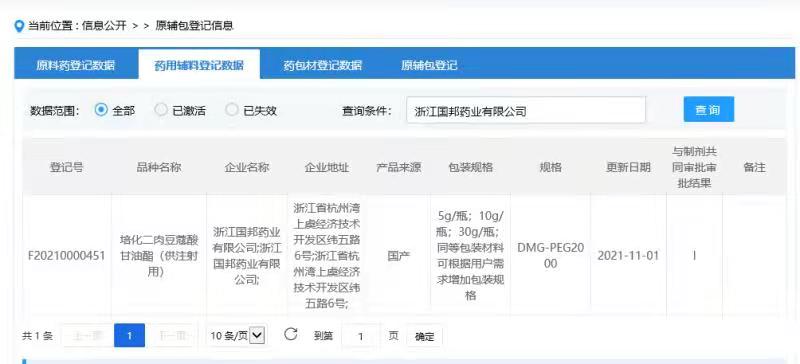Switch to the 药用辅料登记数据 tab
This screenshot has width=800, height=364.
(199, 65)
